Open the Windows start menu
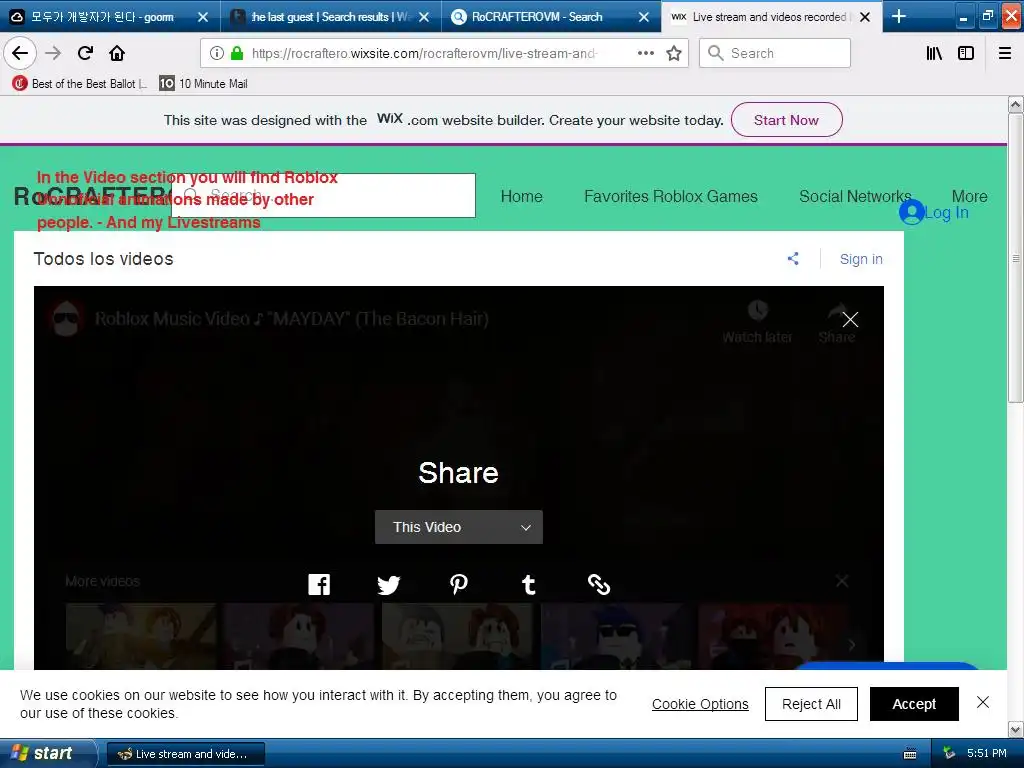This screenshot has height=768, width=1024. click(x=46, y=754)
